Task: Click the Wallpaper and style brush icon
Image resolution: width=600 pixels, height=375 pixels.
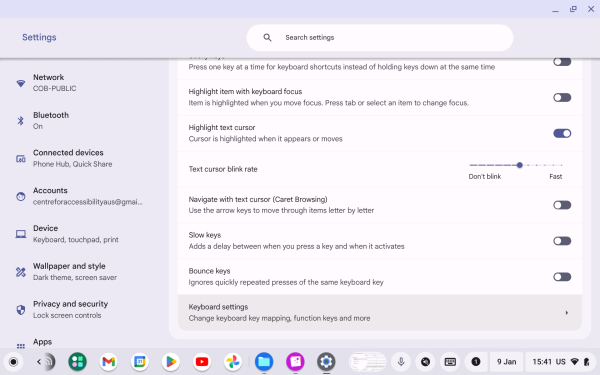Action: click(21, 272)
